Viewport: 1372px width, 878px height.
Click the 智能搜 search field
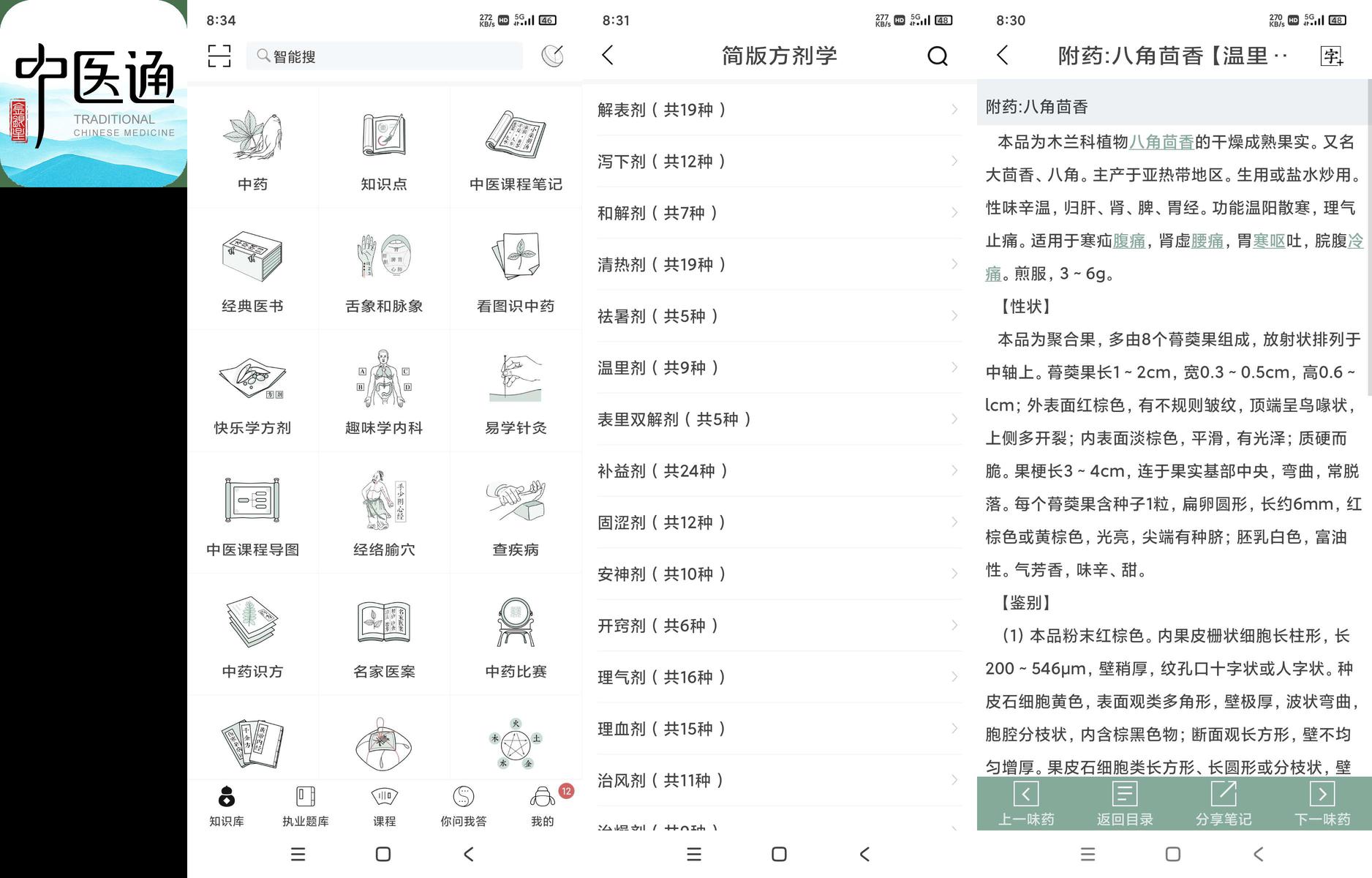385,56
